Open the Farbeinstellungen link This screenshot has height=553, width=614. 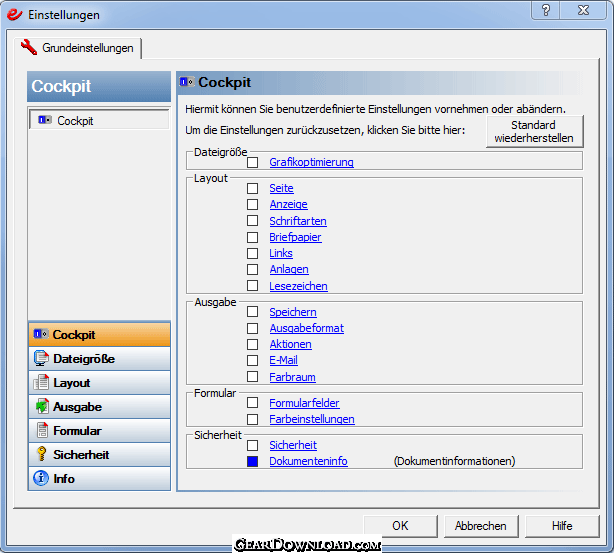312,419
